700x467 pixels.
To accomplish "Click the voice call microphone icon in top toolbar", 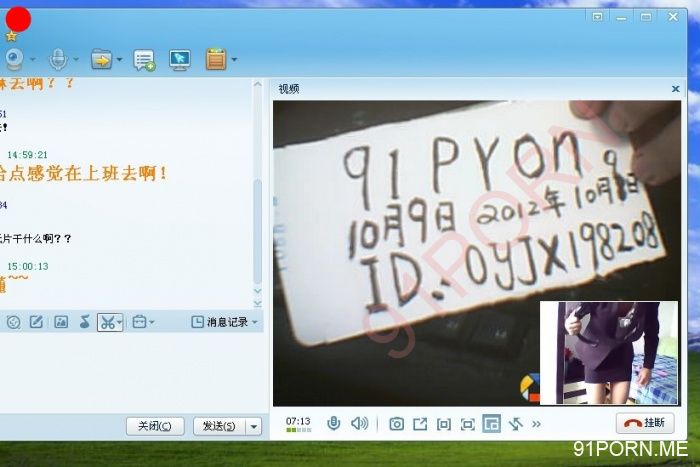I will (58, 59).
